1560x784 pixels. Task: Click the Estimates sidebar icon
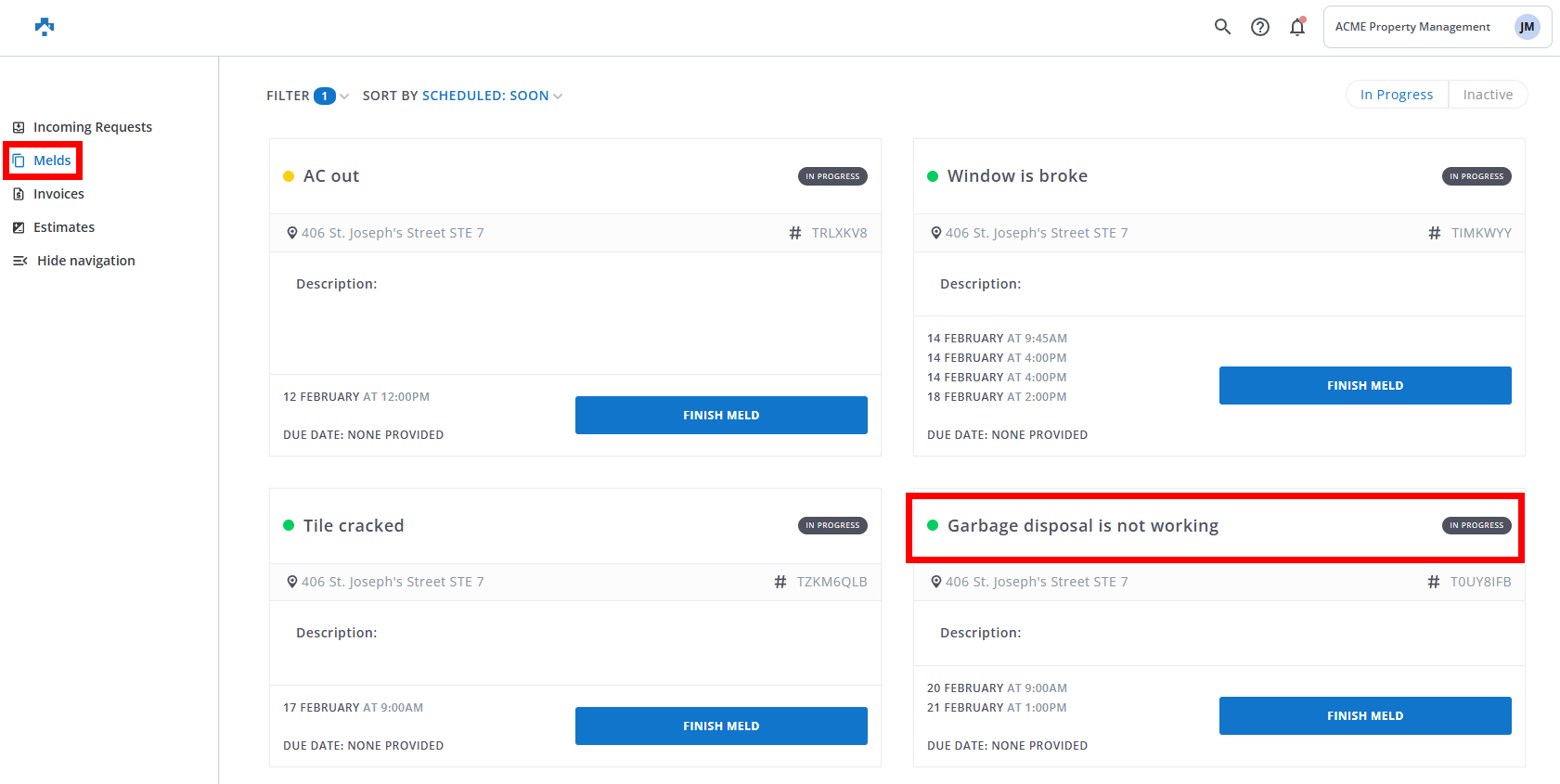pyautogui.click(x=19, y=227)
